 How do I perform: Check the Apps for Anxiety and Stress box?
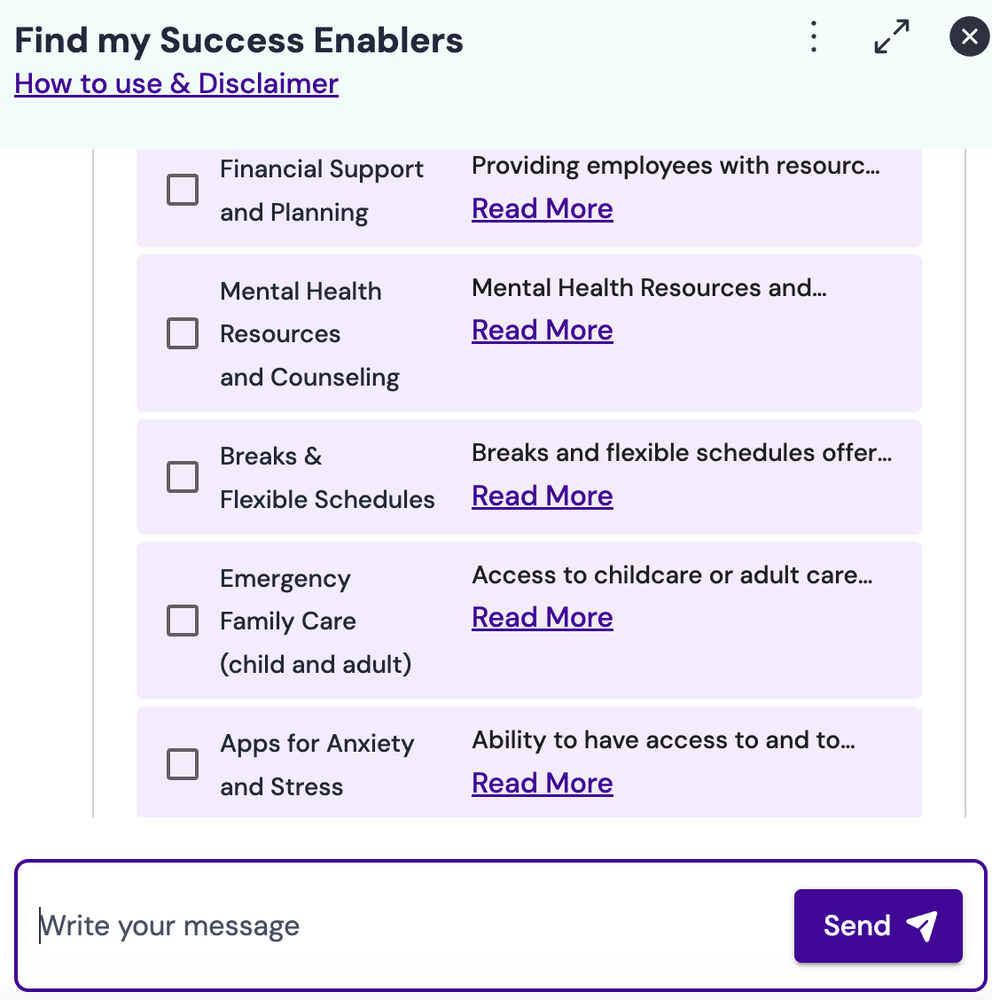click(182, 765)
